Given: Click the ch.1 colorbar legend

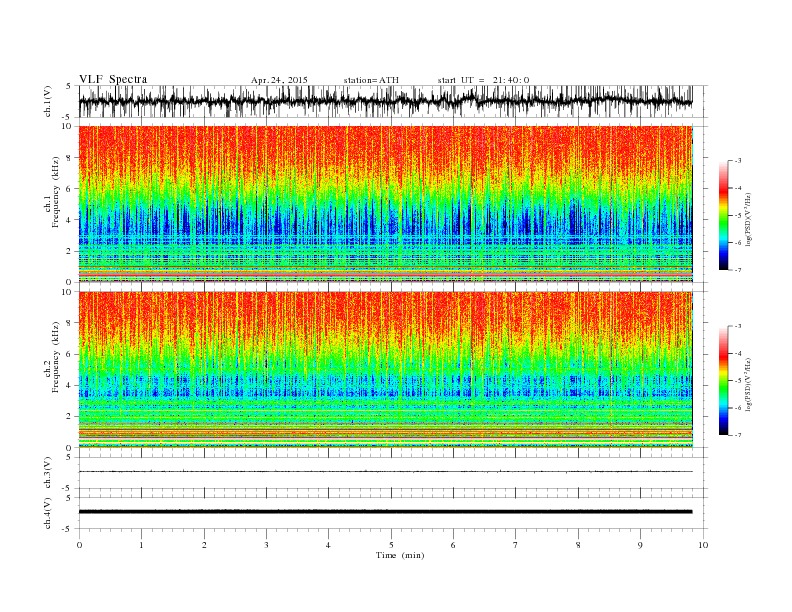Looking at the screenshot, I should (x=724, y=215).
